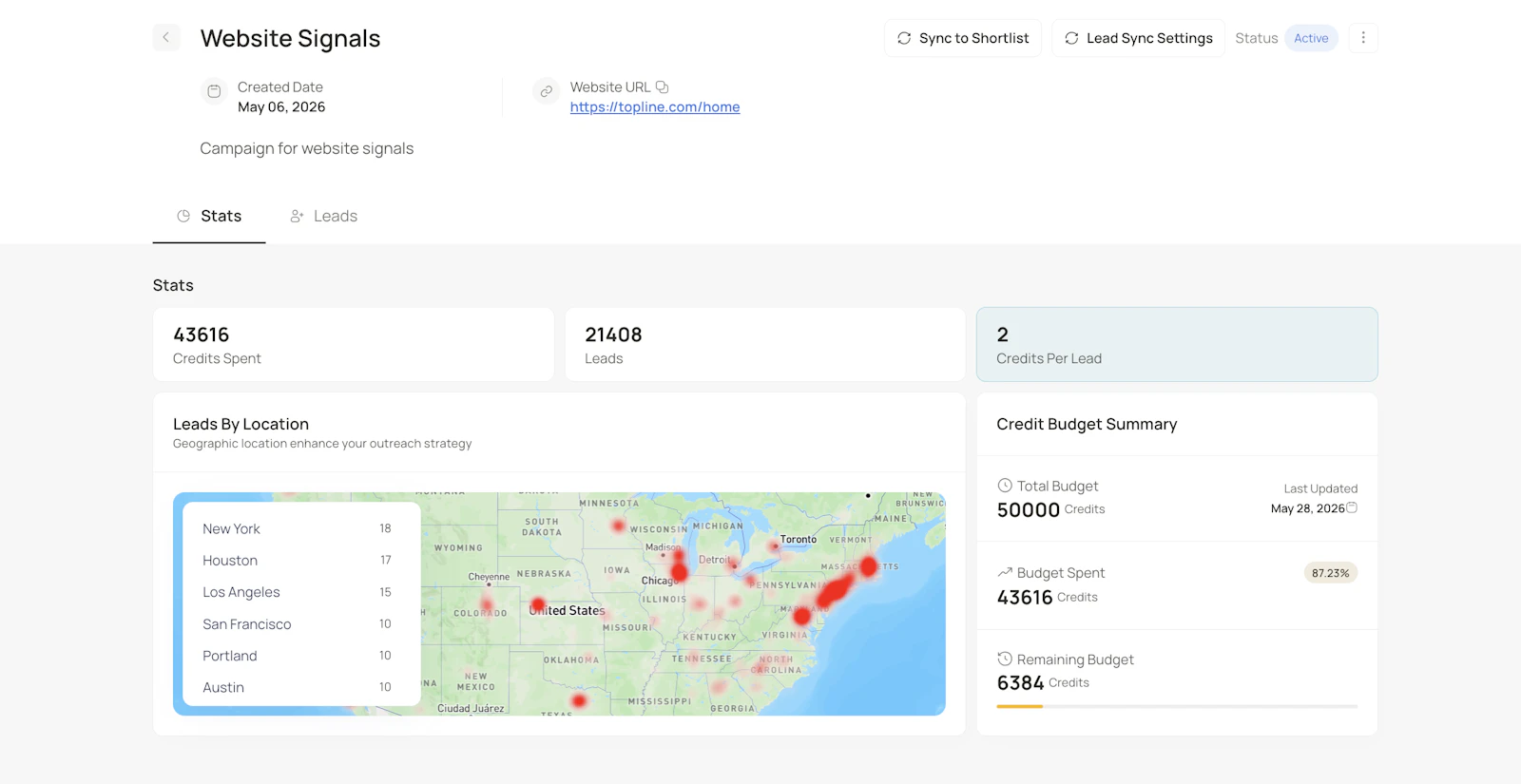Click the Credit Budget Summary heading
The width and height of the screenshot is (1521, 784).
point(1087,424)
